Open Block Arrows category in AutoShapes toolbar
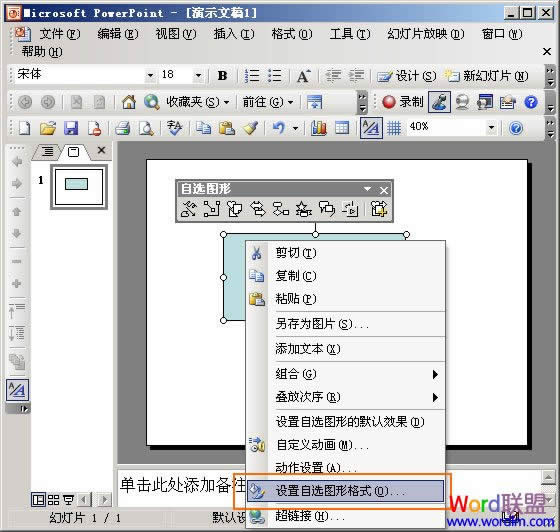560x532 pixels. 258,209
